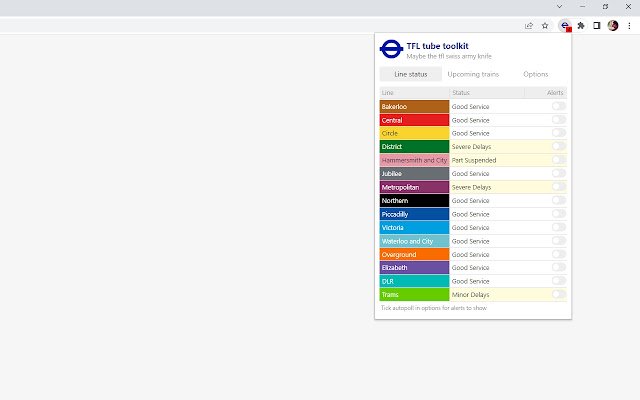Image resolution: width=640 pixels, height=400 pixels.
Task: Click District's Severe Delays status
Action: pyautogui.click(x=471, y=147)
